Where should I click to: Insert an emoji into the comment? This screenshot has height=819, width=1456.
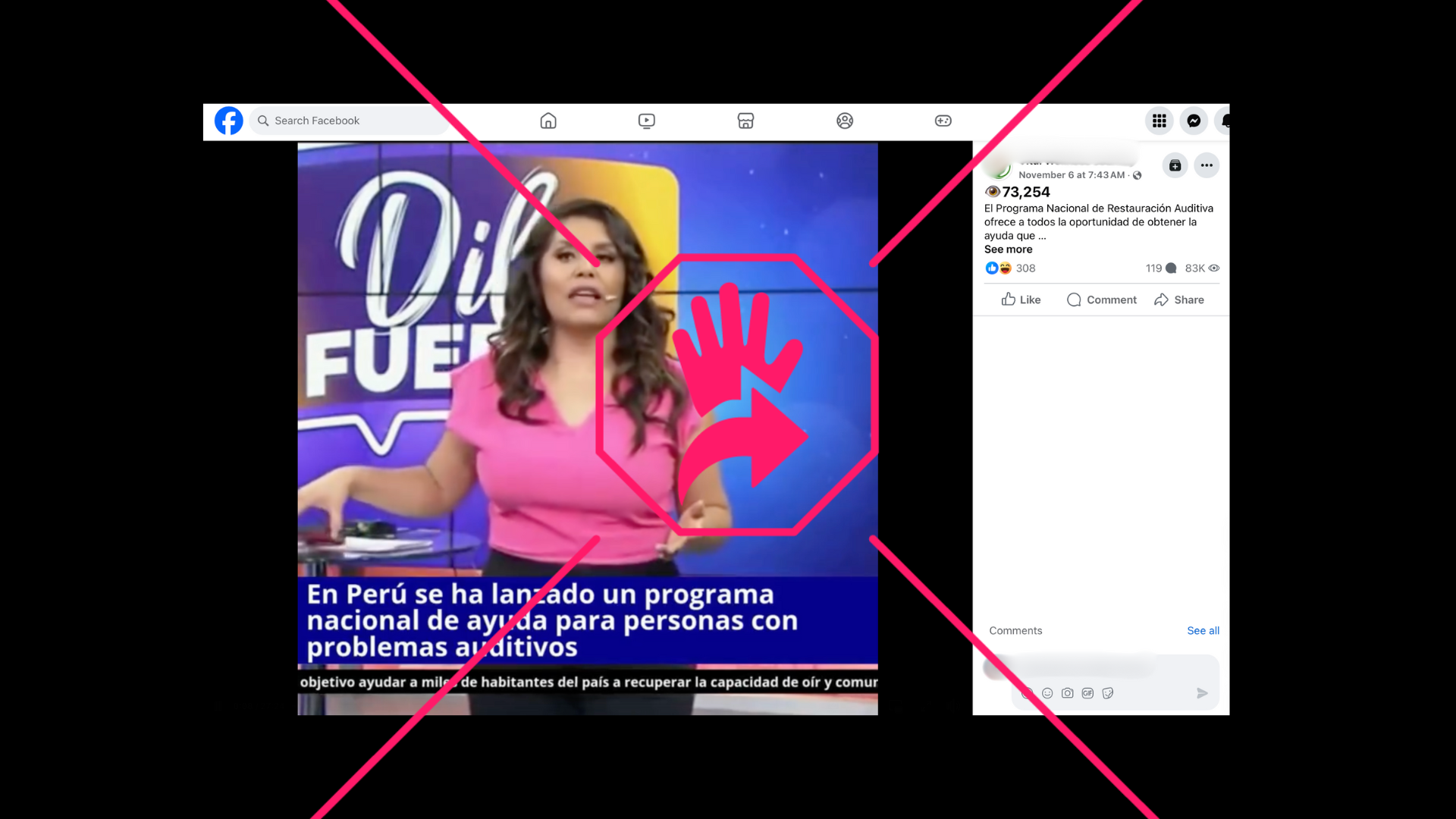click(x=1047, y=693)
